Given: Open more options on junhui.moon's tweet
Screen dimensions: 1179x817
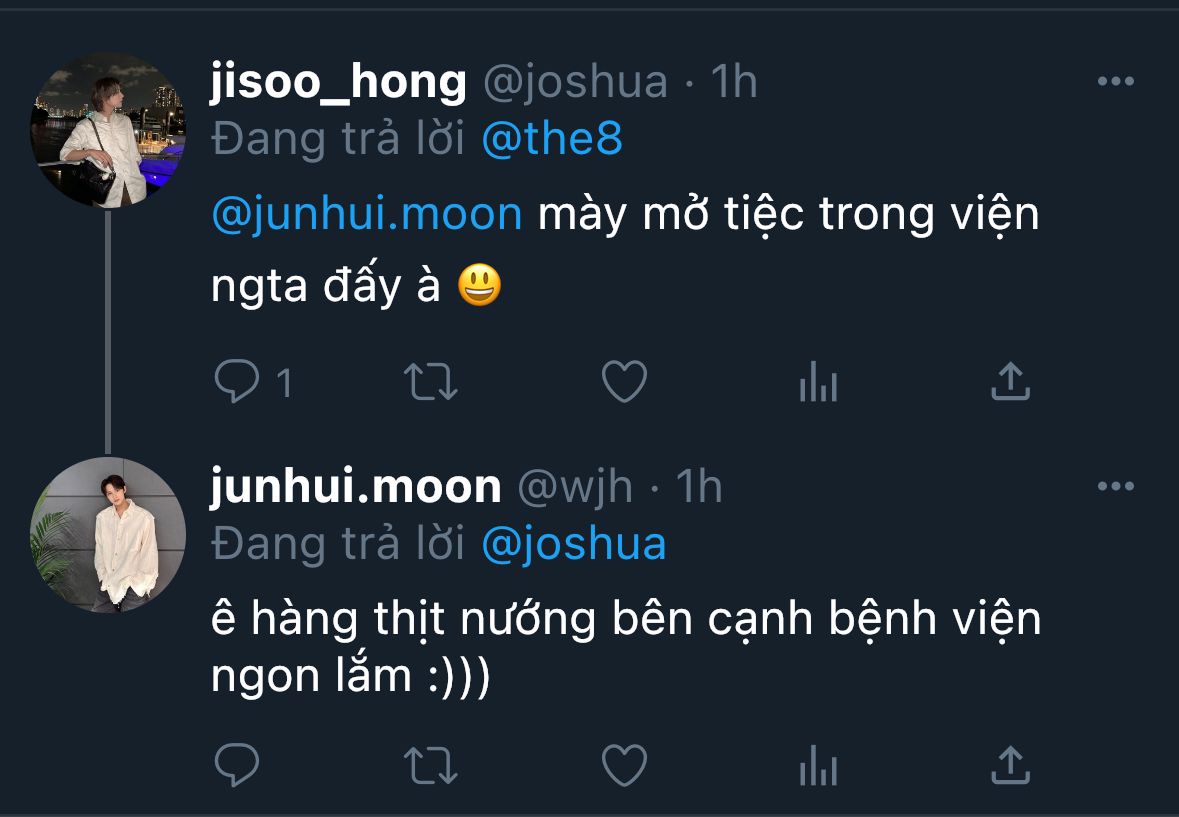Looking at the screenshot, I should 1115,487.
